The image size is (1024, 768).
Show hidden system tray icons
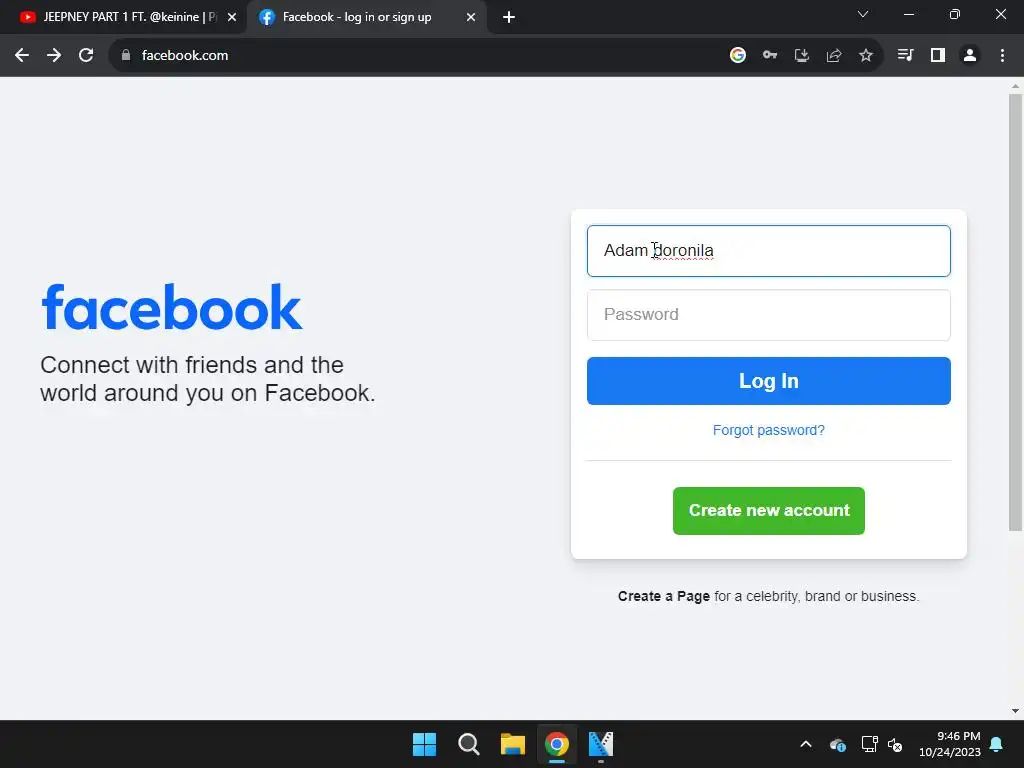pyautogui.click(x=806, y=744)
